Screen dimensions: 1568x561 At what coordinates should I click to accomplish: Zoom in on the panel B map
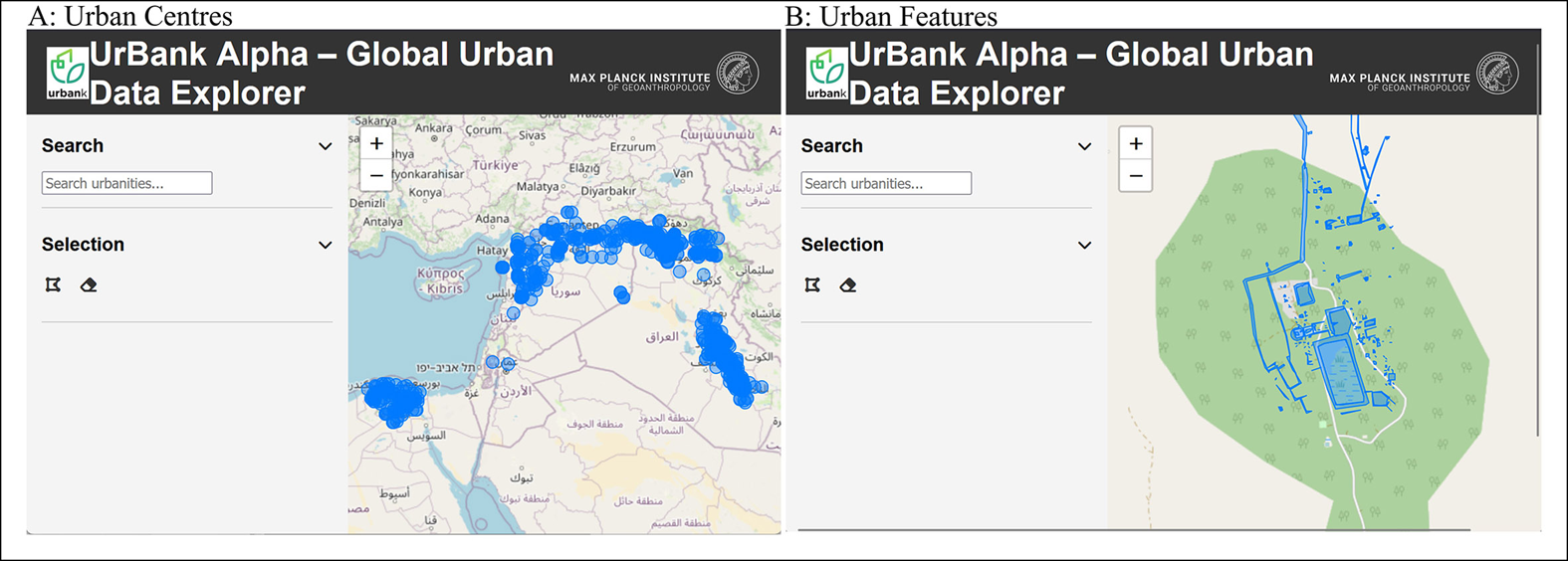point(1136,143)
